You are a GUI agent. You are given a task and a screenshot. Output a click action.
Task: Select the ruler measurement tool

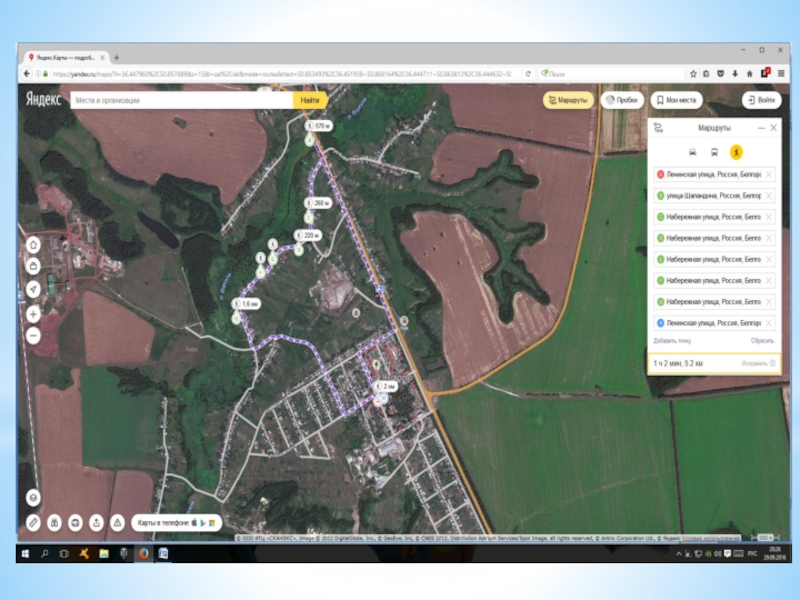point(33,522)
